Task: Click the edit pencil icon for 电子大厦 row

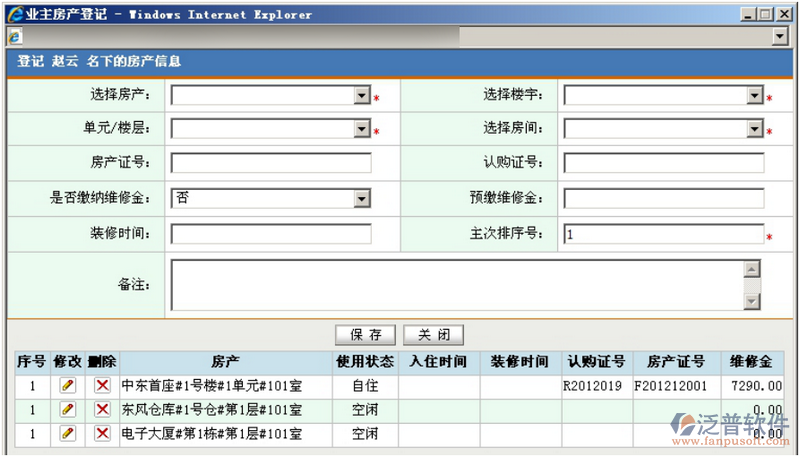Action: point(67,434)
